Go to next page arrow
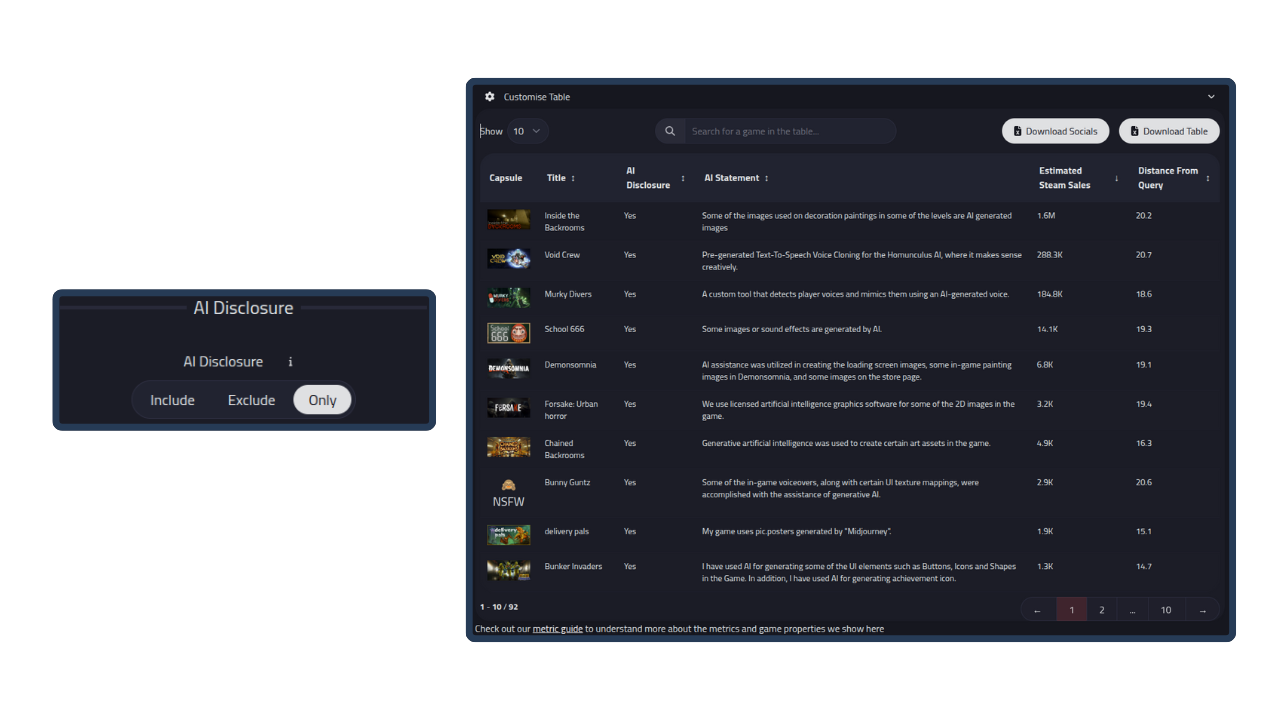 (x=1202, y=610)
